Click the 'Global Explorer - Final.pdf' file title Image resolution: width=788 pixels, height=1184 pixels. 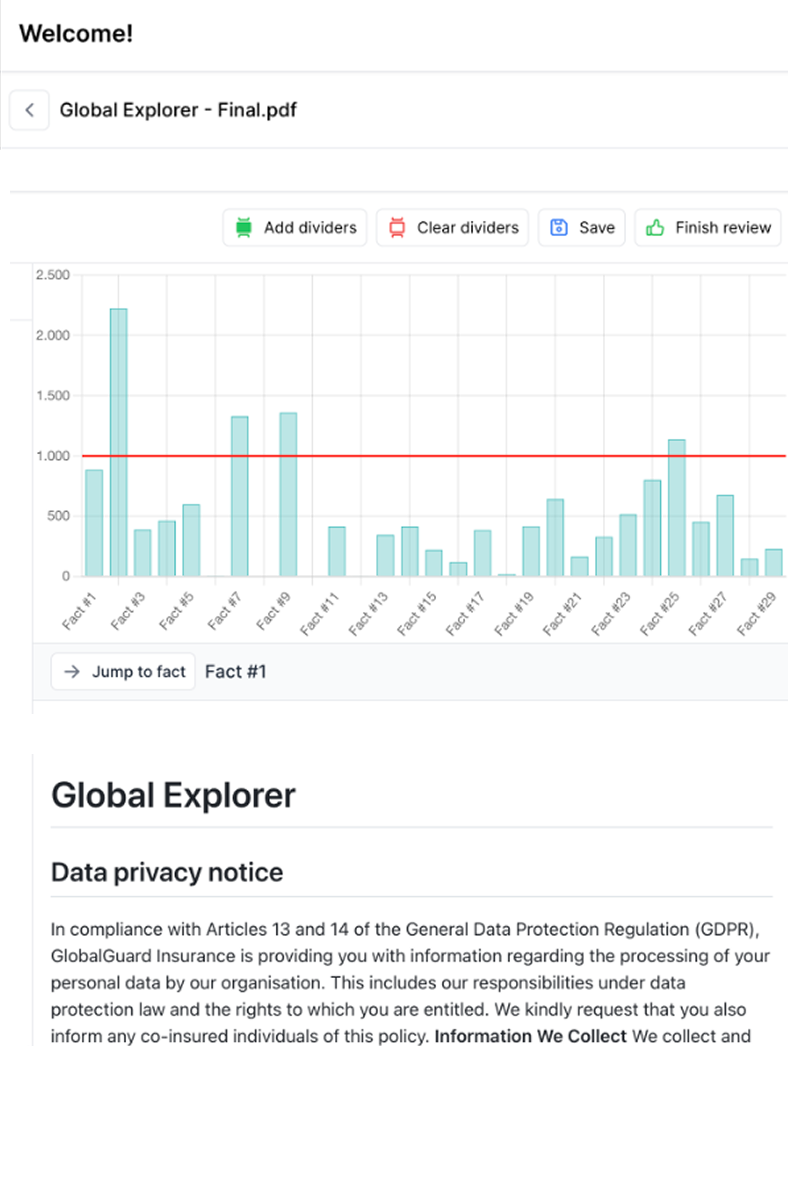[x=178, y=110]
